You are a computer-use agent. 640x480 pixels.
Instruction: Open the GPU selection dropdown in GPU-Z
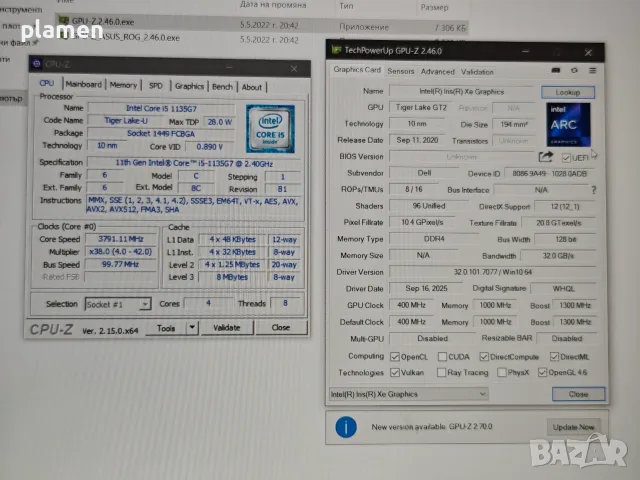click(409, 394)
